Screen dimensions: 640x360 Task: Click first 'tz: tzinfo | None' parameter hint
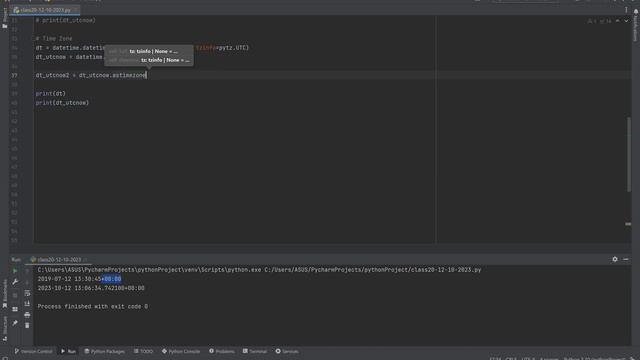pyautogui.click(x=153, y=51)
